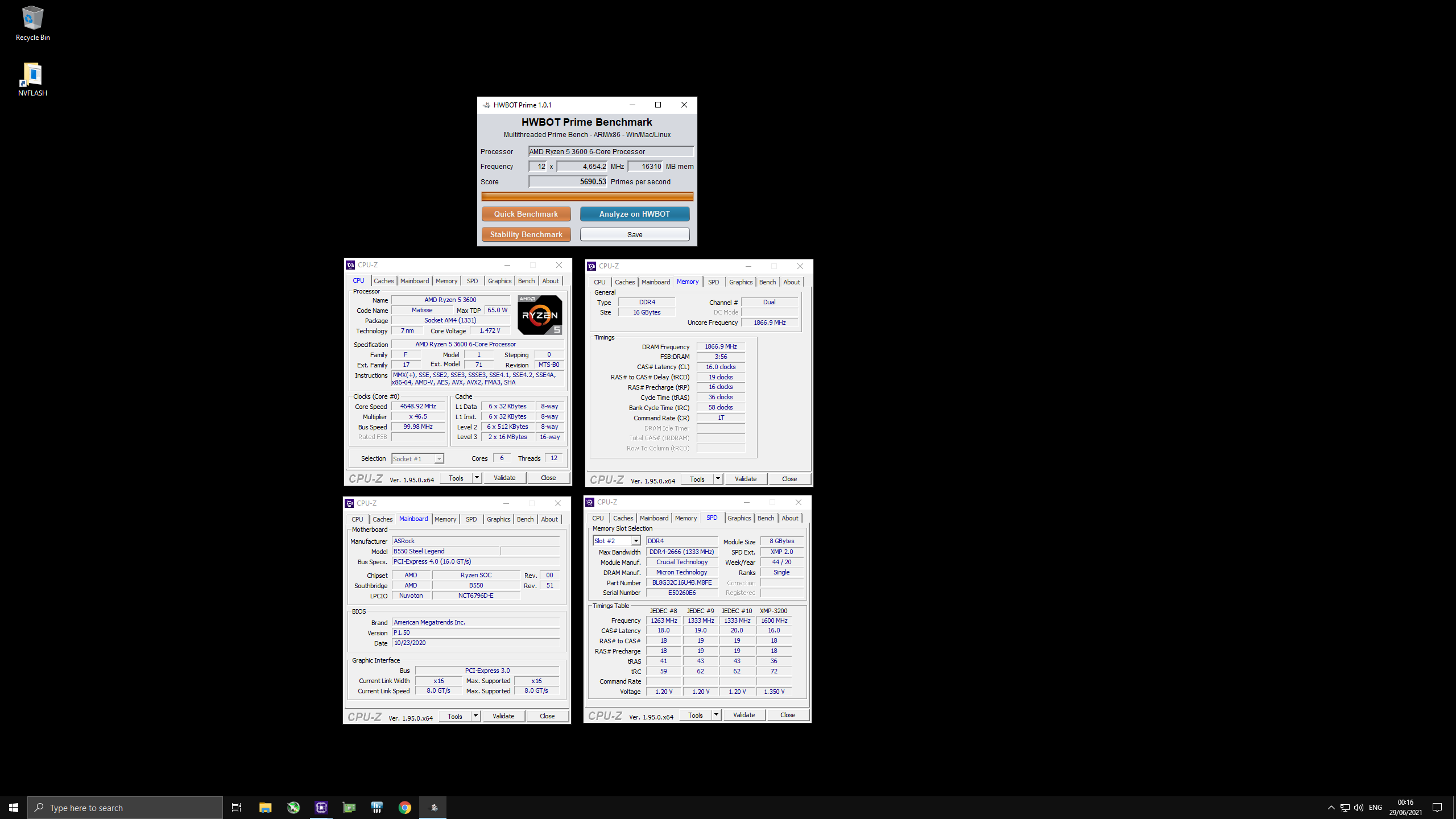Viewport: 1456px width, 819px height.
Task: Click Close button in CPU-Z Mainboard window
Action: tap(547, 716)
